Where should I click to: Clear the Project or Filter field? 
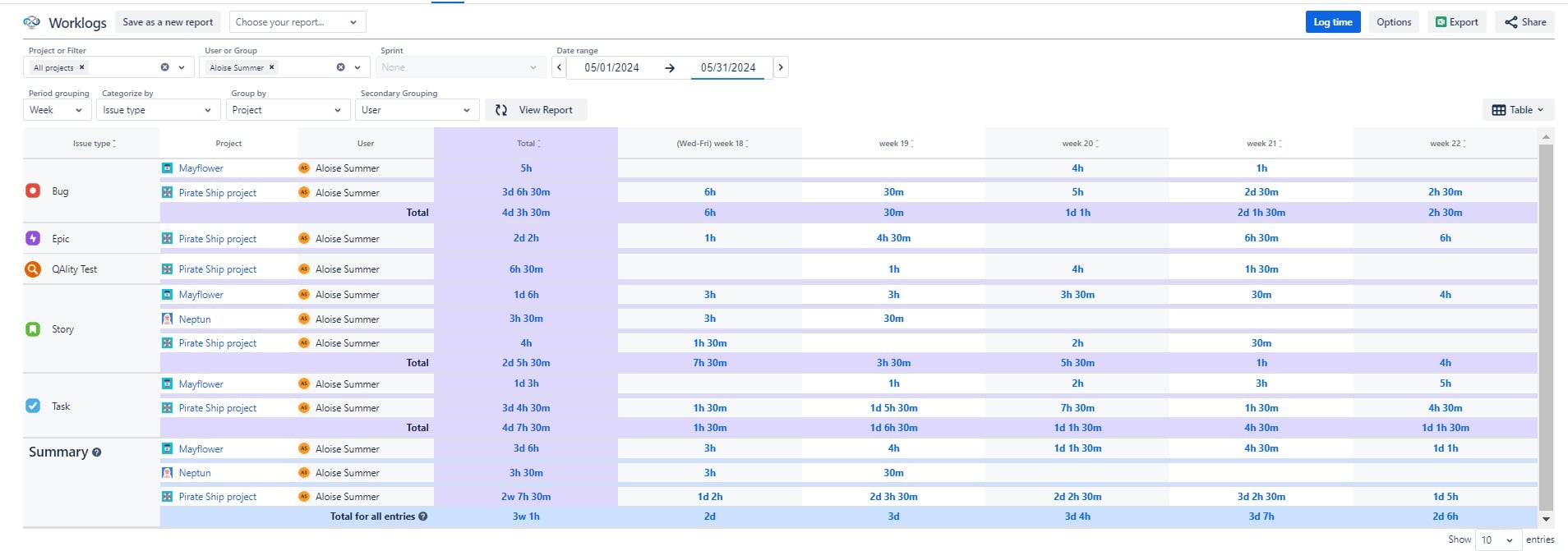click(x=164, y=67)
